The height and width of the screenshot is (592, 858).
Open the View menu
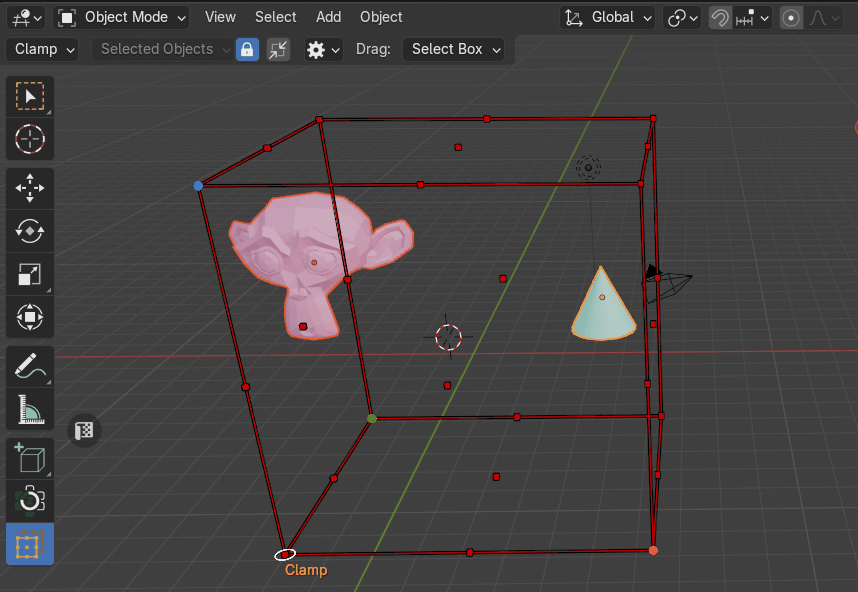pos(220,18)
